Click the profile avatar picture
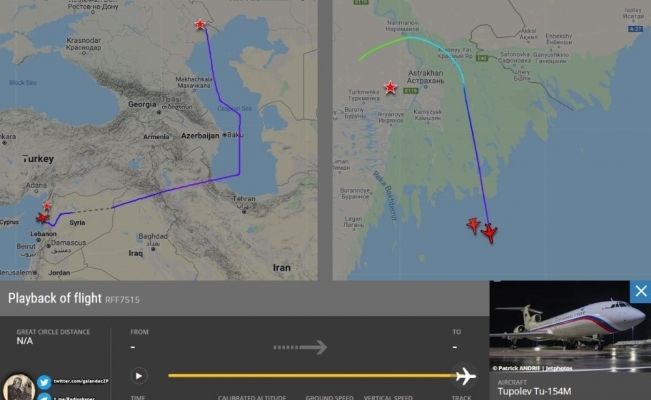Image resolution: width=651 pixels, height=400 pixels. click(x=18, y=388)
